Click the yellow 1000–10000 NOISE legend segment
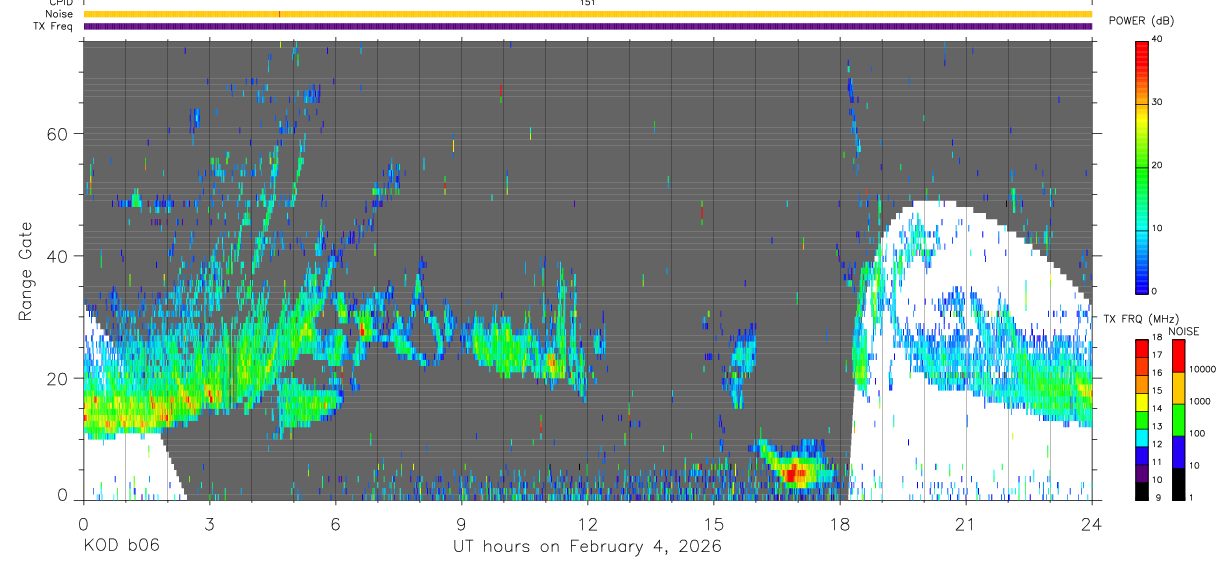 pyautogui.click(x=1178, y=388)
